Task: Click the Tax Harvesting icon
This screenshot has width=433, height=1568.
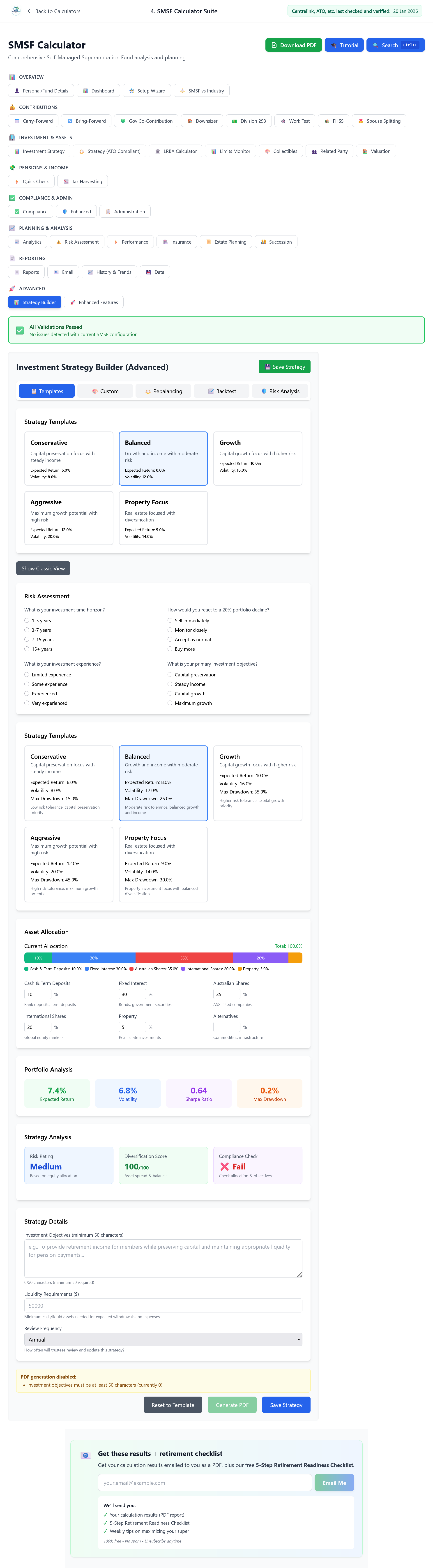Action: coord(66,181)
